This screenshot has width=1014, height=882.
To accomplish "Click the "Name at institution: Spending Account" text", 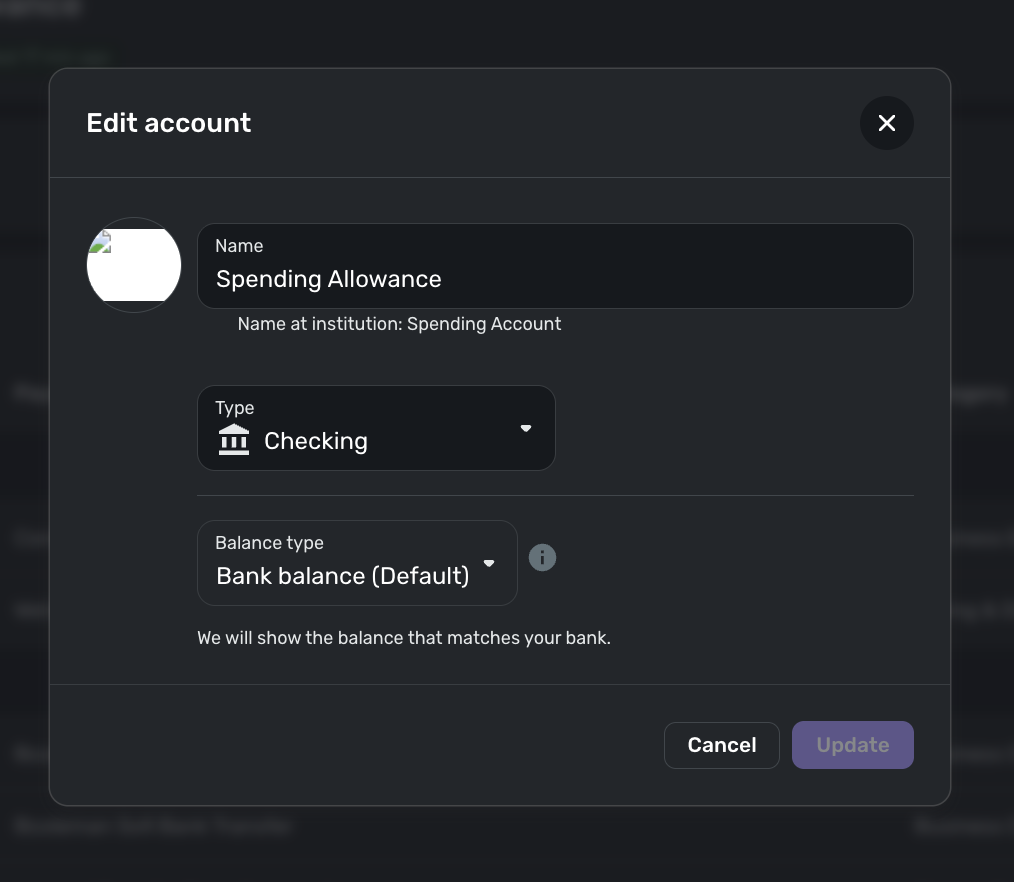I will [399, 324].
